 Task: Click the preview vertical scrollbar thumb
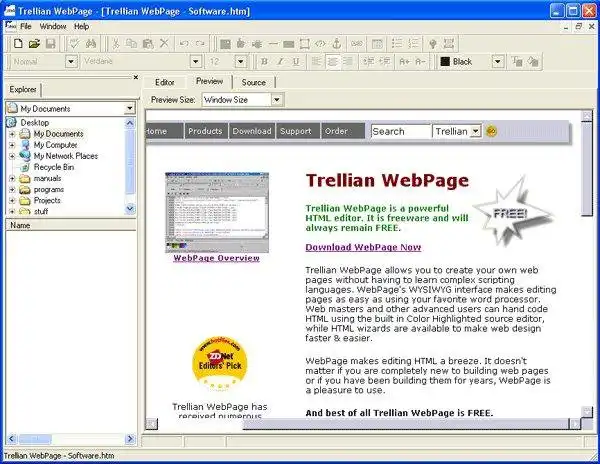[x=586, y=168]
